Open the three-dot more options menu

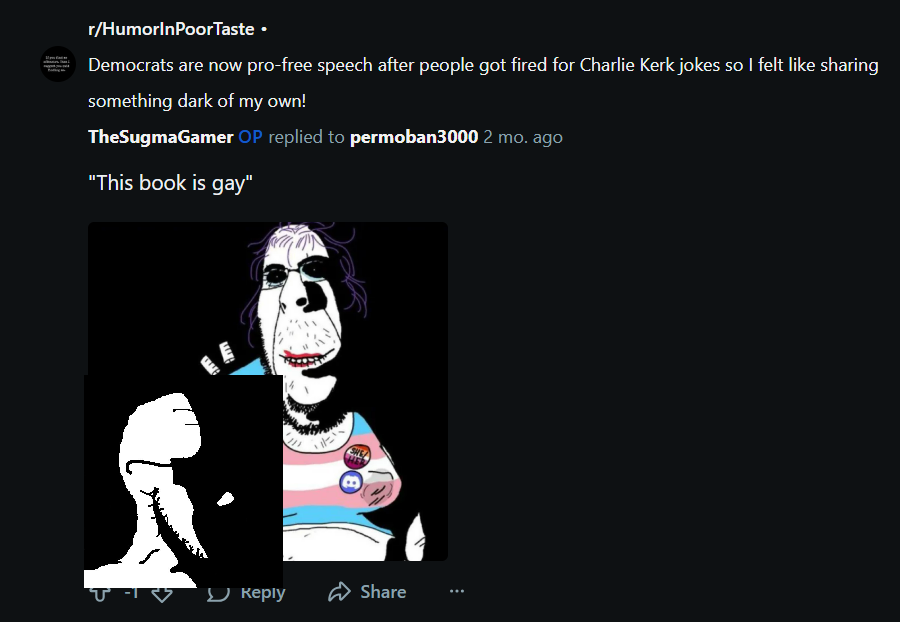[x=457, y=592]
